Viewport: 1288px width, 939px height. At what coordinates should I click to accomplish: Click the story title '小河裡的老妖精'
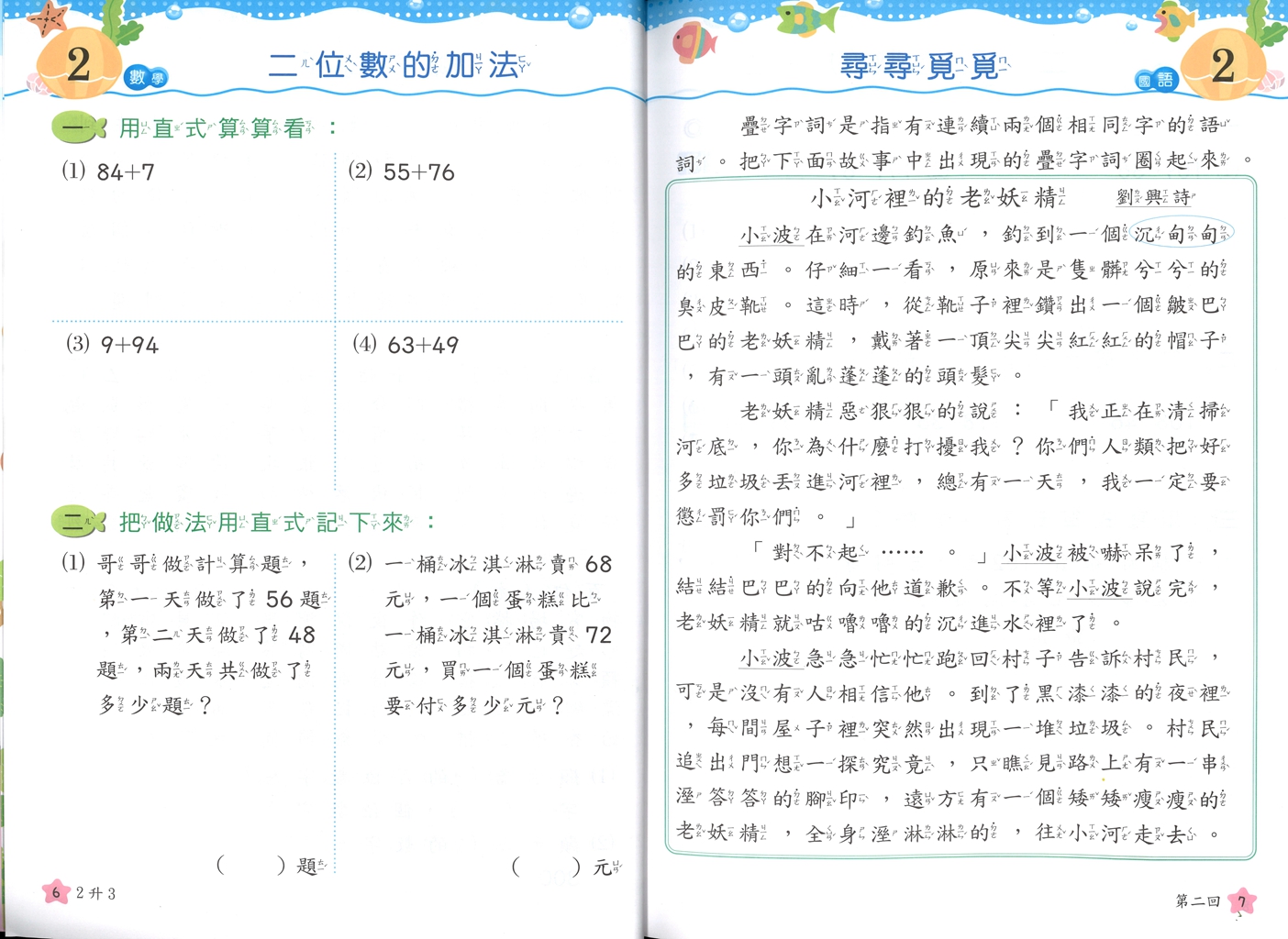pos(938,197)
